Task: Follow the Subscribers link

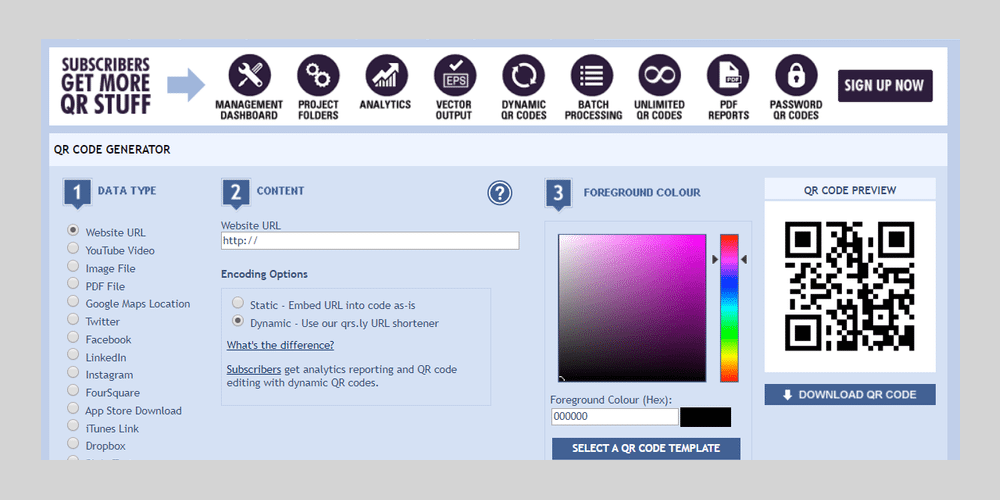Action: click(254, 369)
